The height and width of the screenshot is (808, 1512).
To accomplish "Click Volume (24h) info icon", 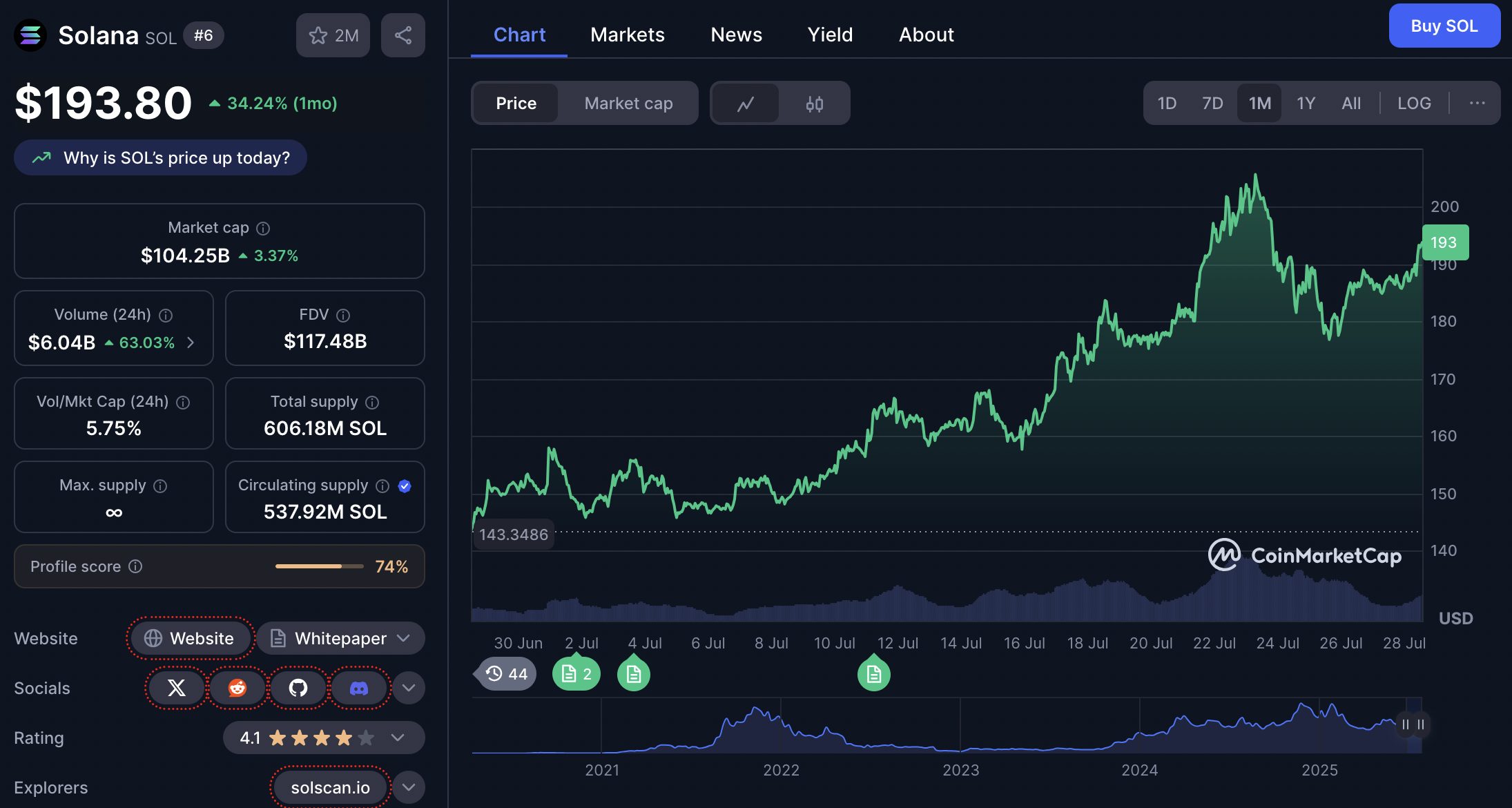I will 166,315.
